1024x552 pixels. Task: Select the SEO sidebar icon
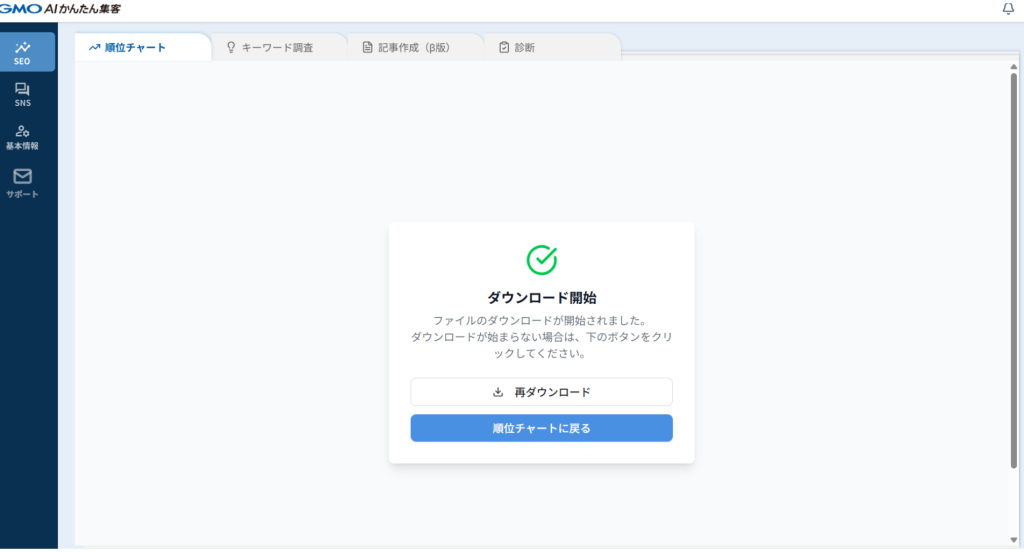pos(22,47)
